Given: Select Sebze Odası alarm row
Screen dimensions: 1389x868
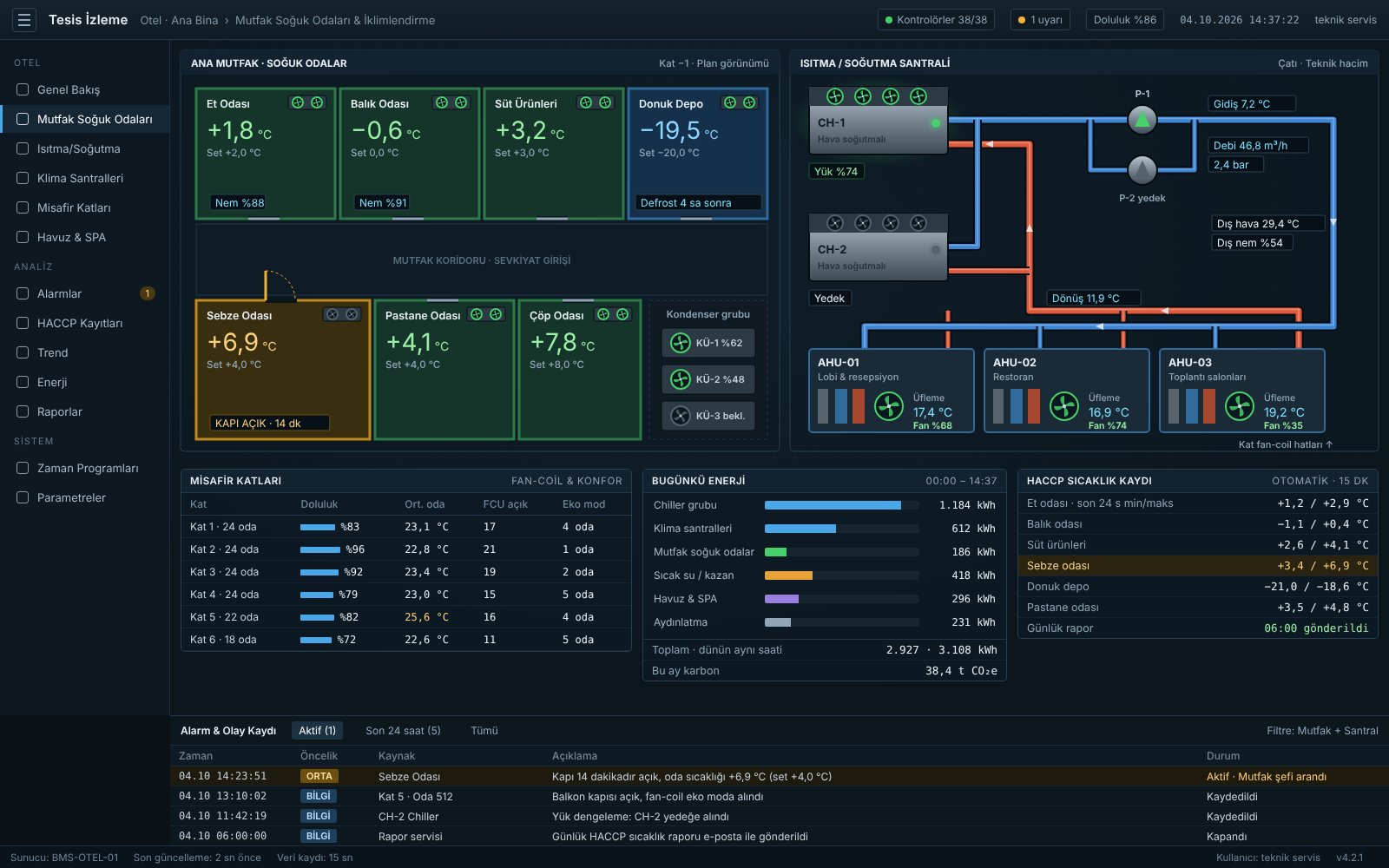Looking at the screenshot, I should pyautogui.click(x=780, y=777).
